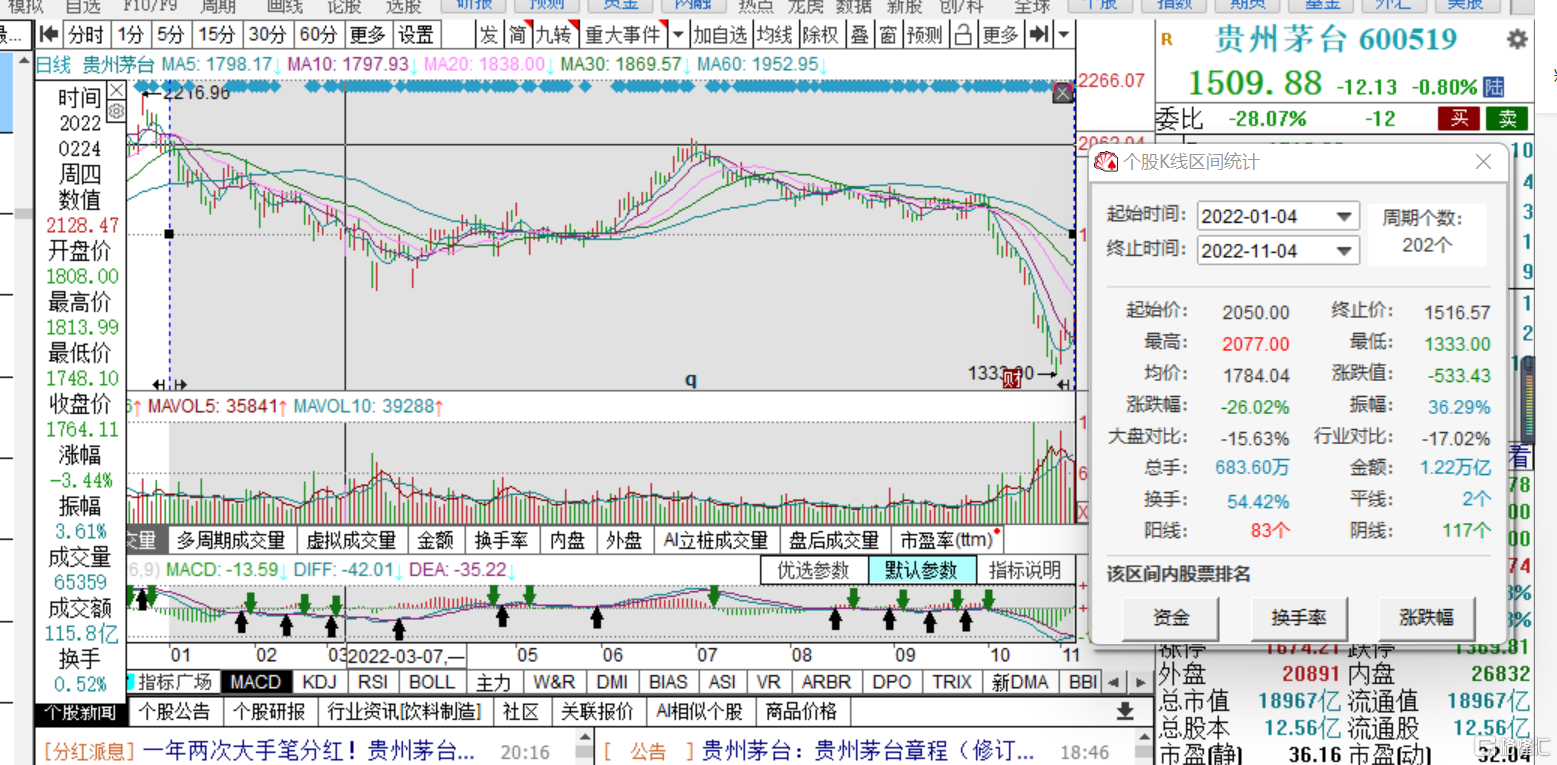Toggle 重大事件 event markers
This screenshot has height=765, width=1557.
[x=623, y=35]
